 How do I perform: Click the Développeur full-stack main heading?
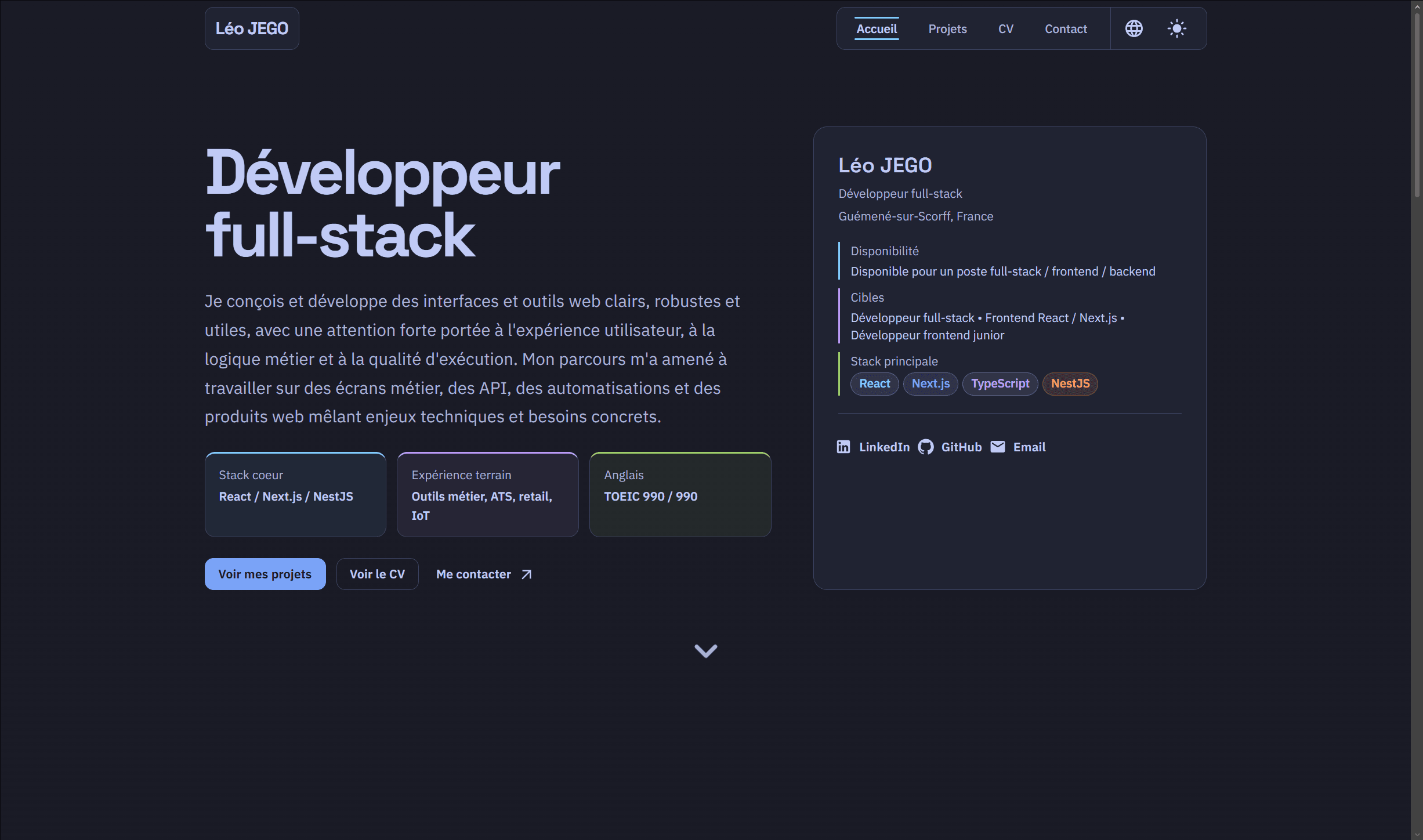[382, 203]
